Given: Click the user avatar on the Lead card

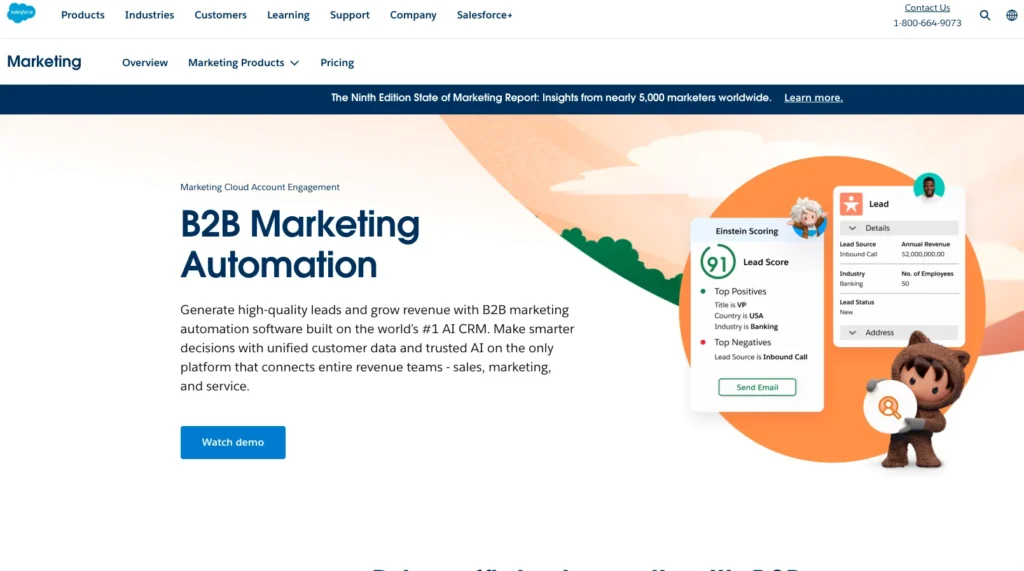Looking at the screenshot, I should click(x=929, y=187).
